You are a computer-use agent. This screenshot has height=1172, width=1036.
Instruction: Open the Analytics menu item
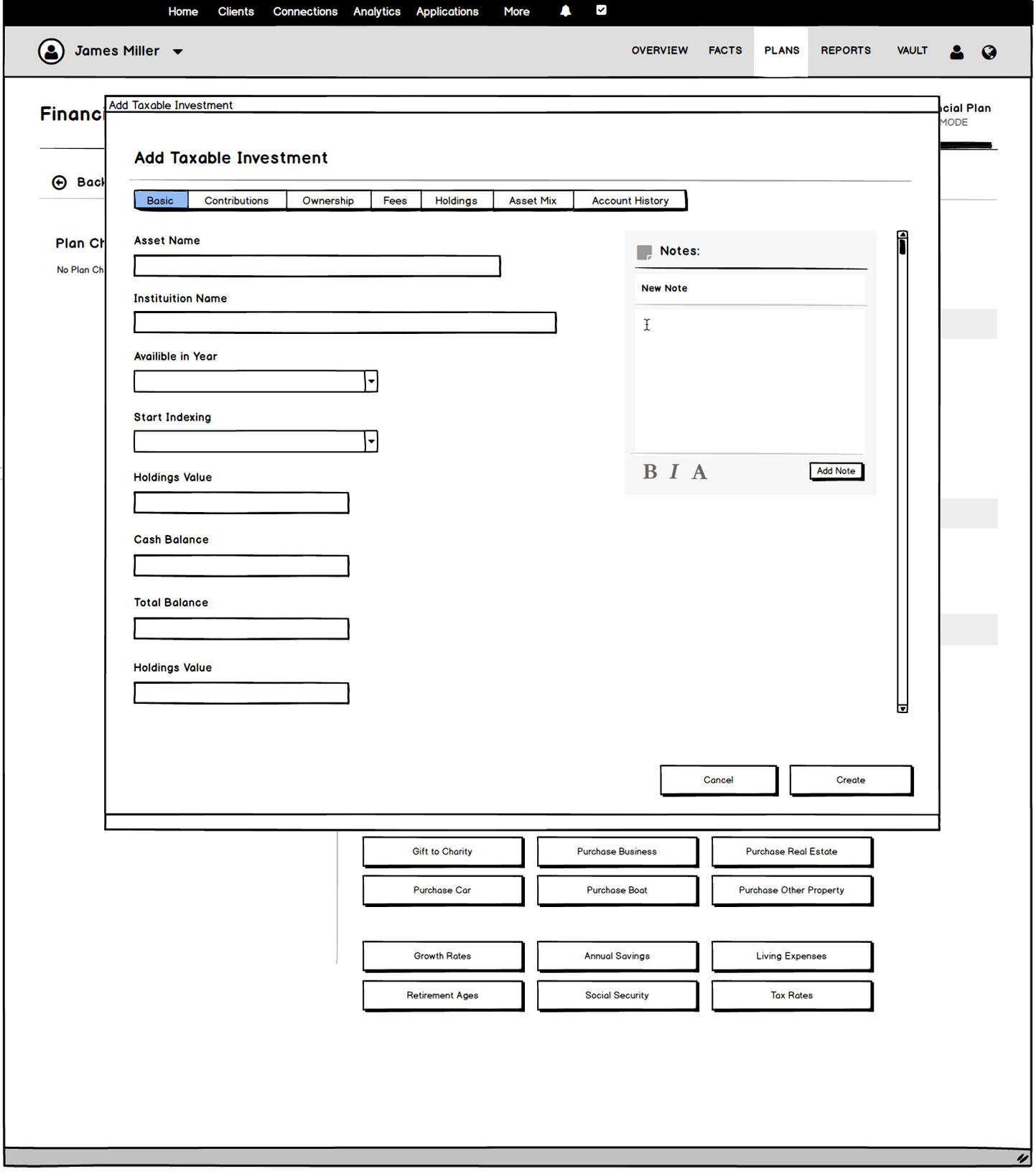coord(377,11)
